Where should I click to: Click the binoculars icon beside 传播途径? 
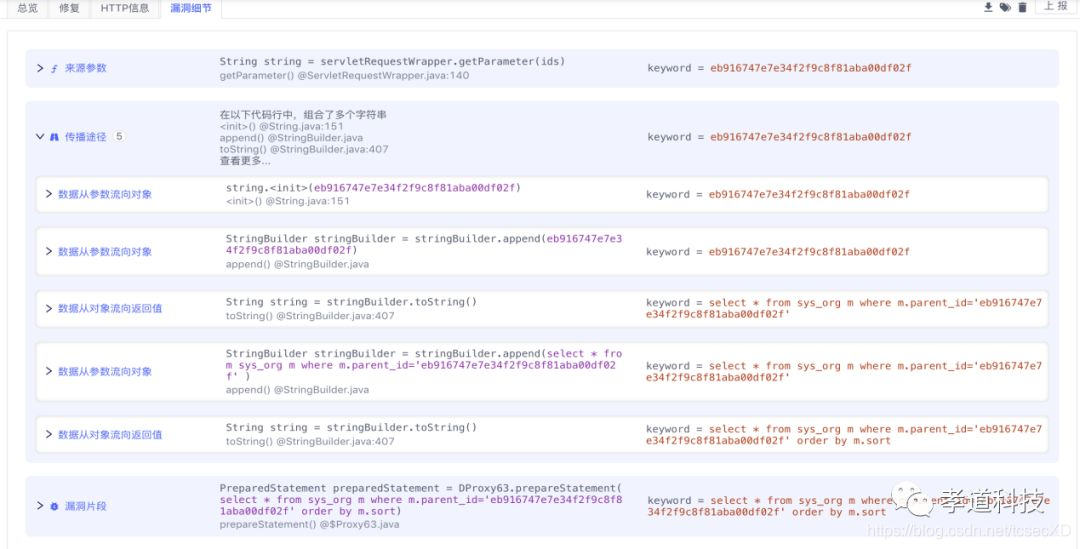point(54,137)
